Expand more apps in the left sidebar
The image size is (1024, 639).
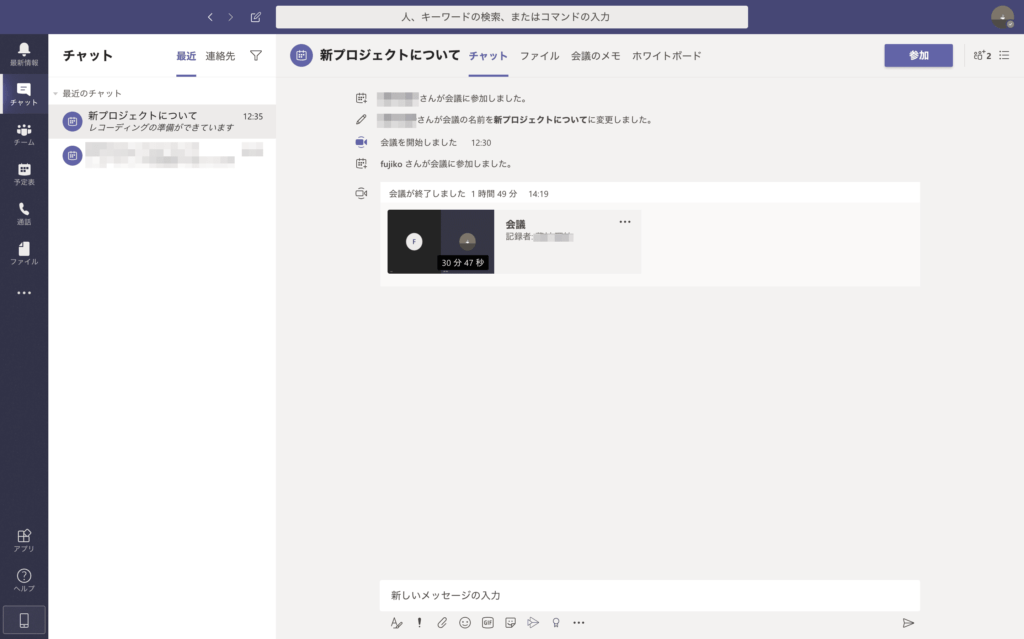(x=23, y=292)
